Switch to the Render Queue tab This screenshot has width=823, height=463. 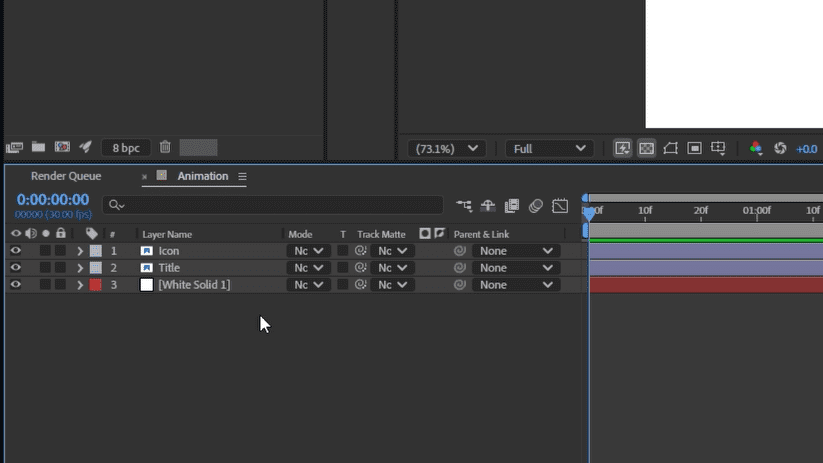(x=66, y=176)
